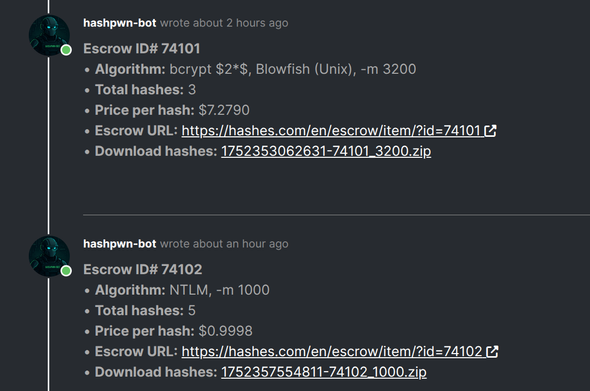Viewport: 590px width, 391px height.
Task: Open escrow URL for item id=74101
Action: point(333,131)
